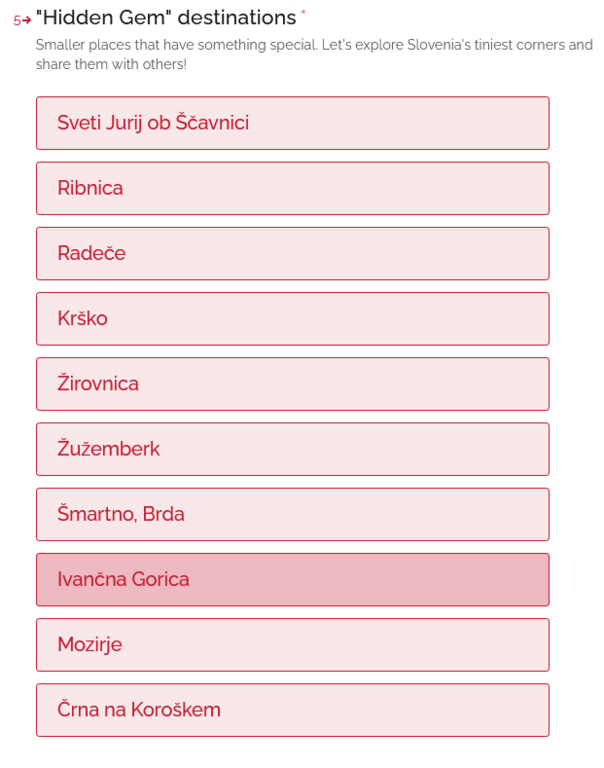Viewport: 604px width, 768px height.
Task: Click the question number 5
Action: point(17,20)
